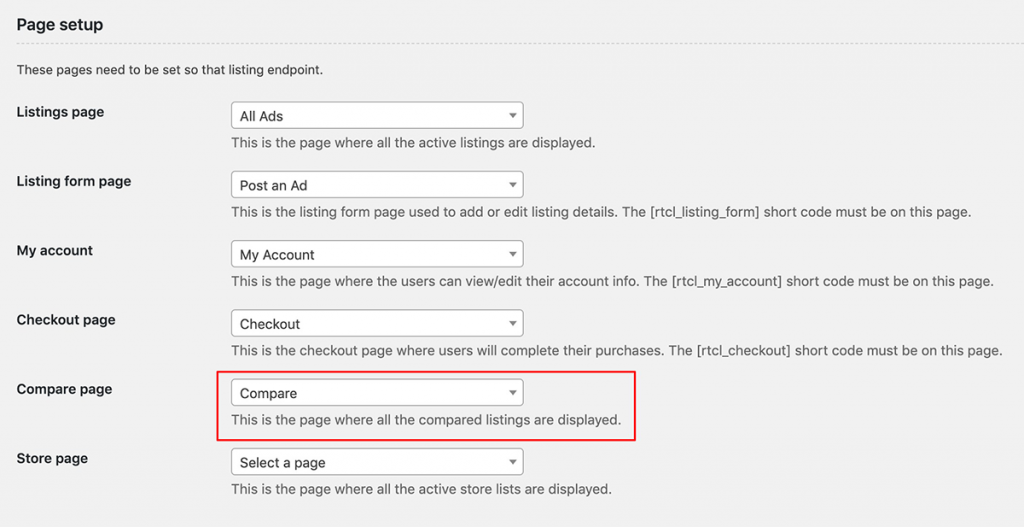Open the Store page Select a page dropdown
This screenshot has height=527, width=1024.
(x=377, y=462)
